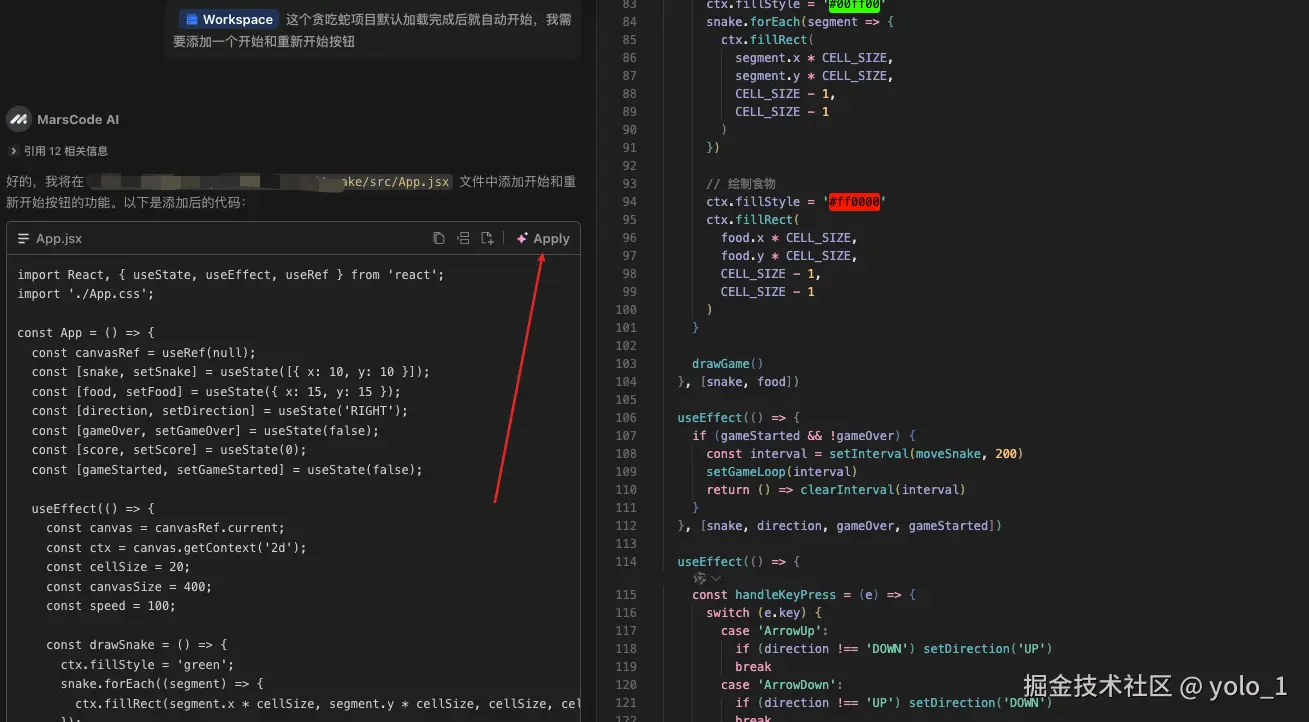Image resolution: width=1309 pixels, height=722 pixels.
Task: Open the chevron dropdown beside the inline AI icon
Action: (x=716, y=578)
